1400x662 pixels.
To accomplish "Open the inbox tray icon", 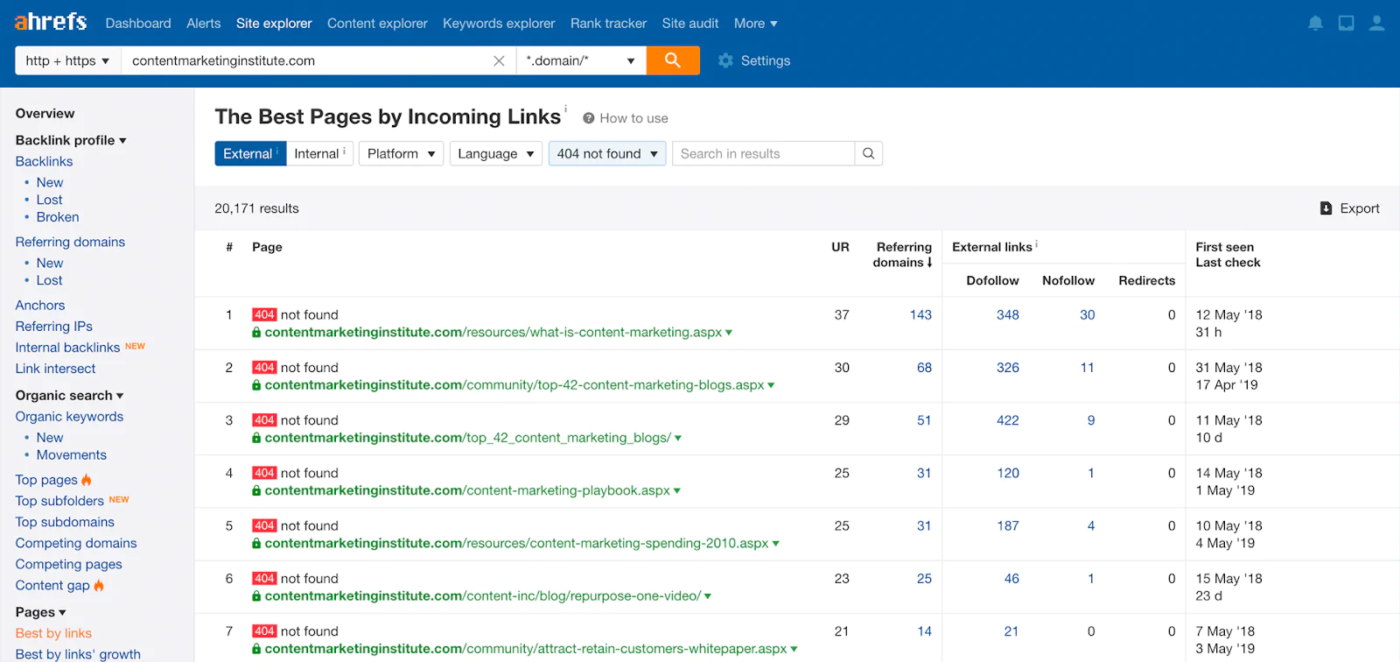I will pyautogui.click(x=1346, y=23).
